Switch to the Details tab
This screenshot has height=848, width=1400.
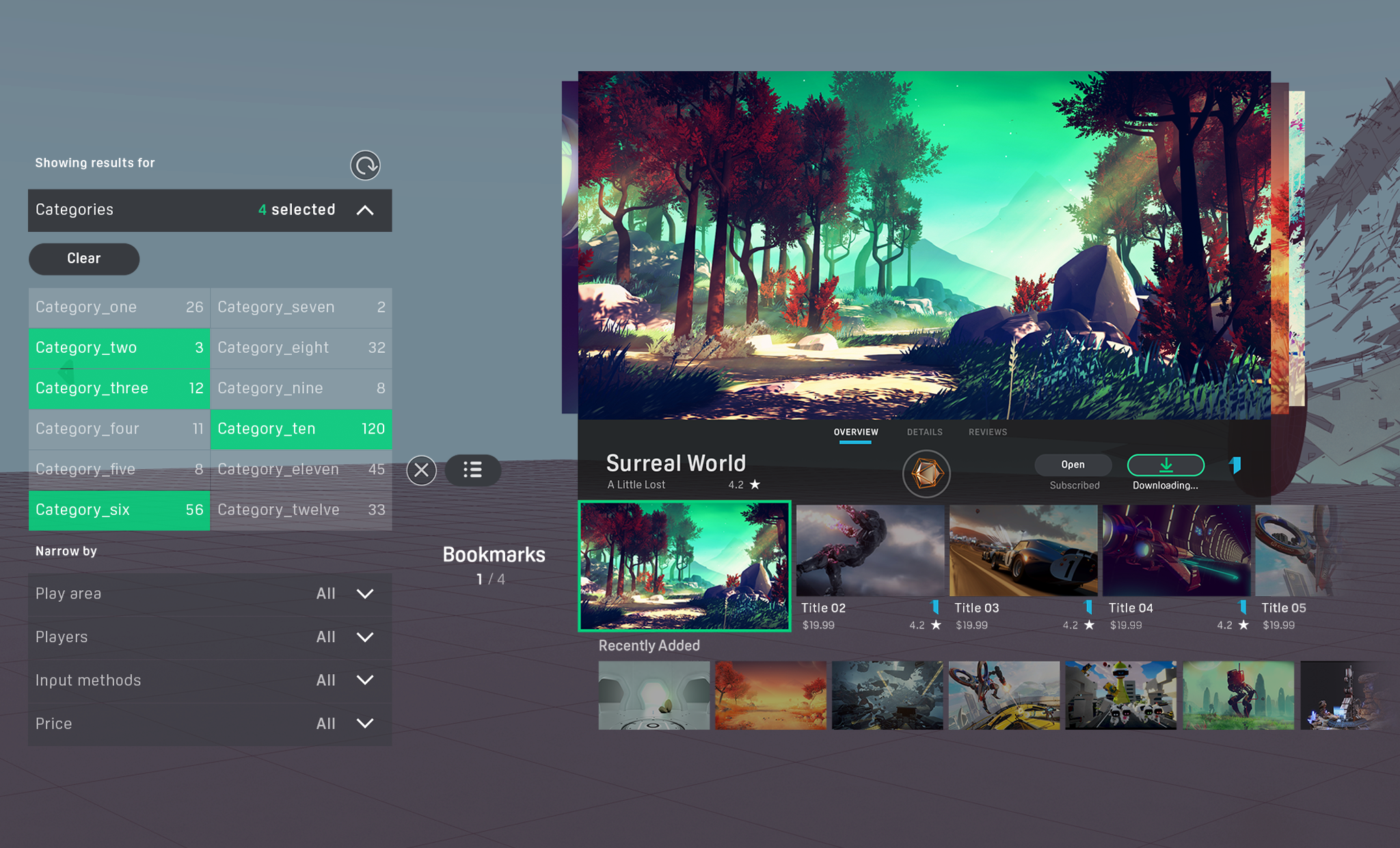point(924,432)
